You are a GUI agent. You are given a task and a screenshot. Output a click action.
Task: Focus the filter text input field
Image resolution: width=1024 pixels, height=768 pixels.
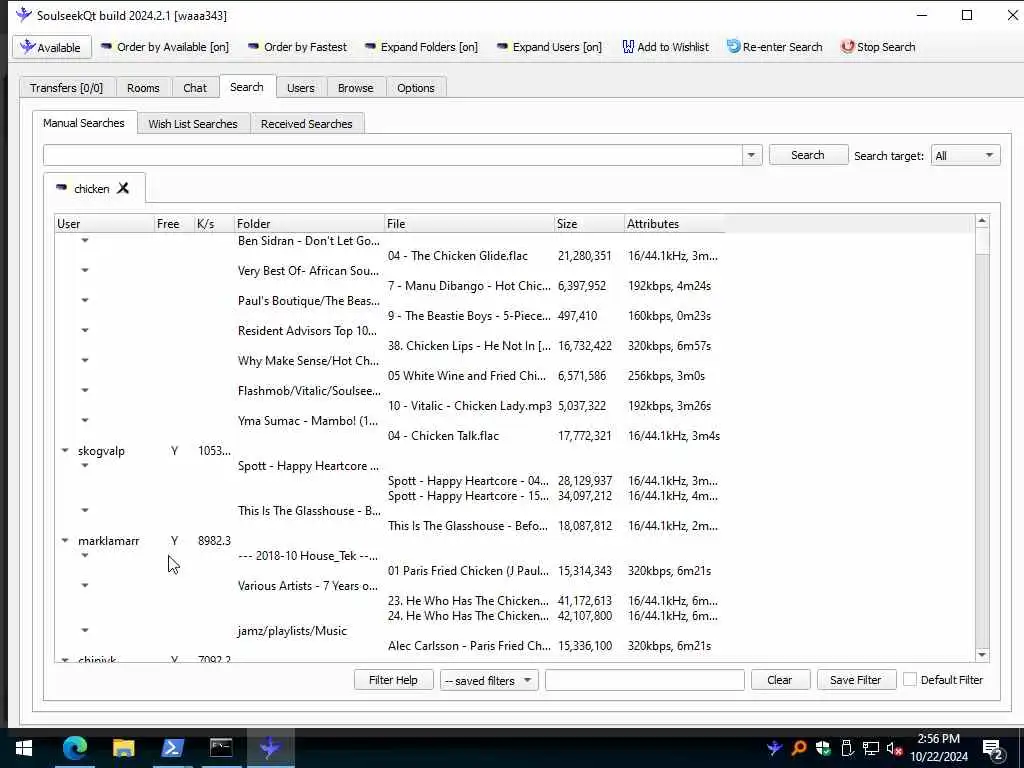645,680
